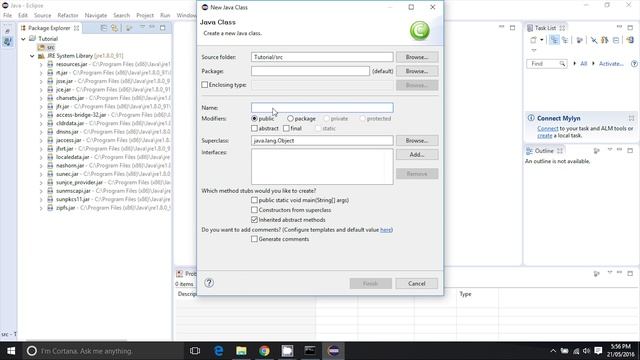Open File Explorer from taskbar
640x360 pixels.
pos(241,351)
